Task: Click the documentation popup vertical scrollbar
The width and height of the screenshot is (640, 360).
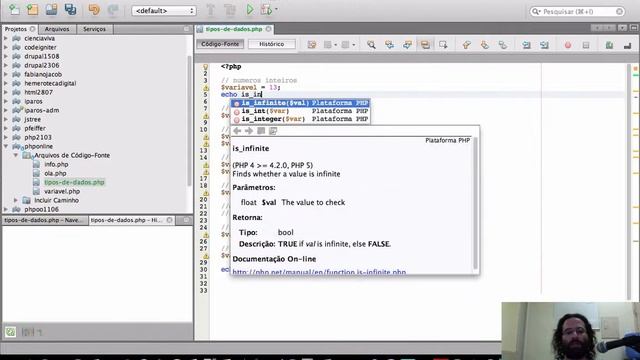Action: (x=475, y=203)
